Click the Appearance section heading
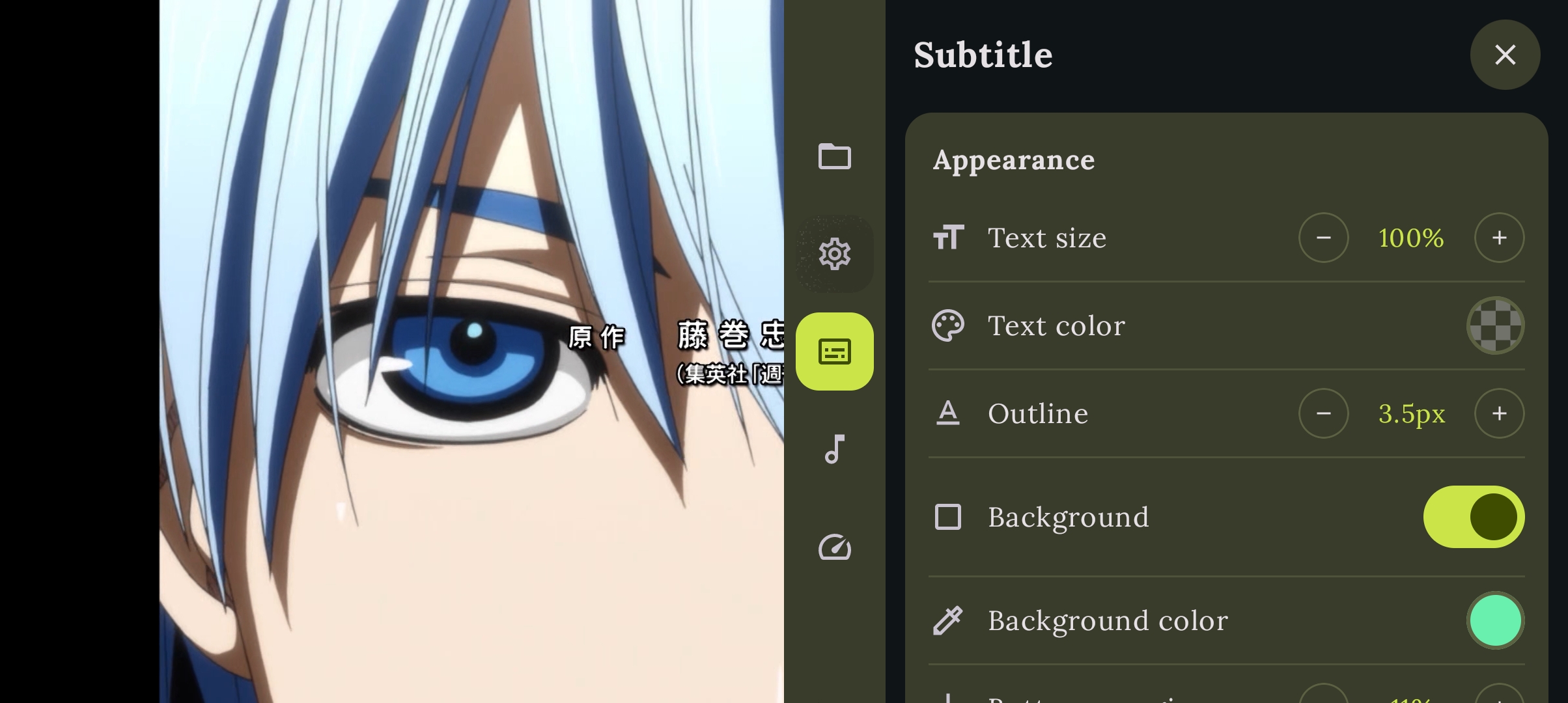 tap(1014, 161)
